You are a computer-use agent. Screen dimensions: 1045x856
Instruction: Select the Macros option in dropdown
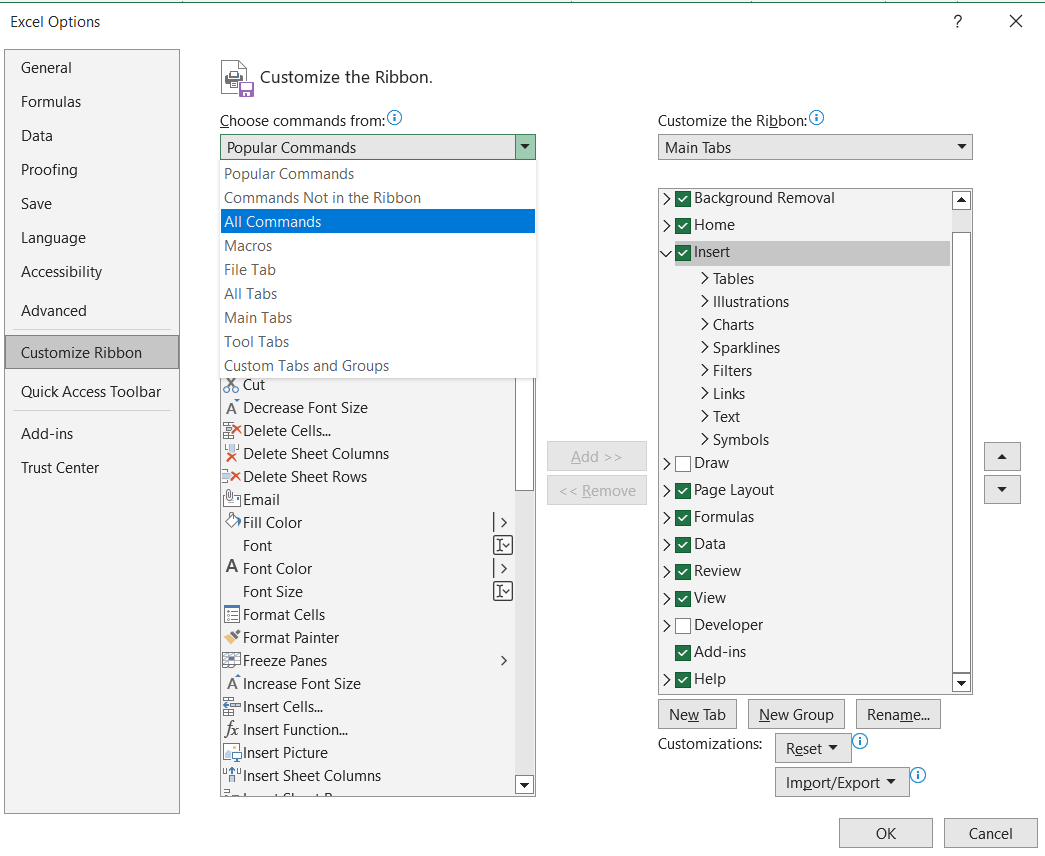click(x=378, y=245)
